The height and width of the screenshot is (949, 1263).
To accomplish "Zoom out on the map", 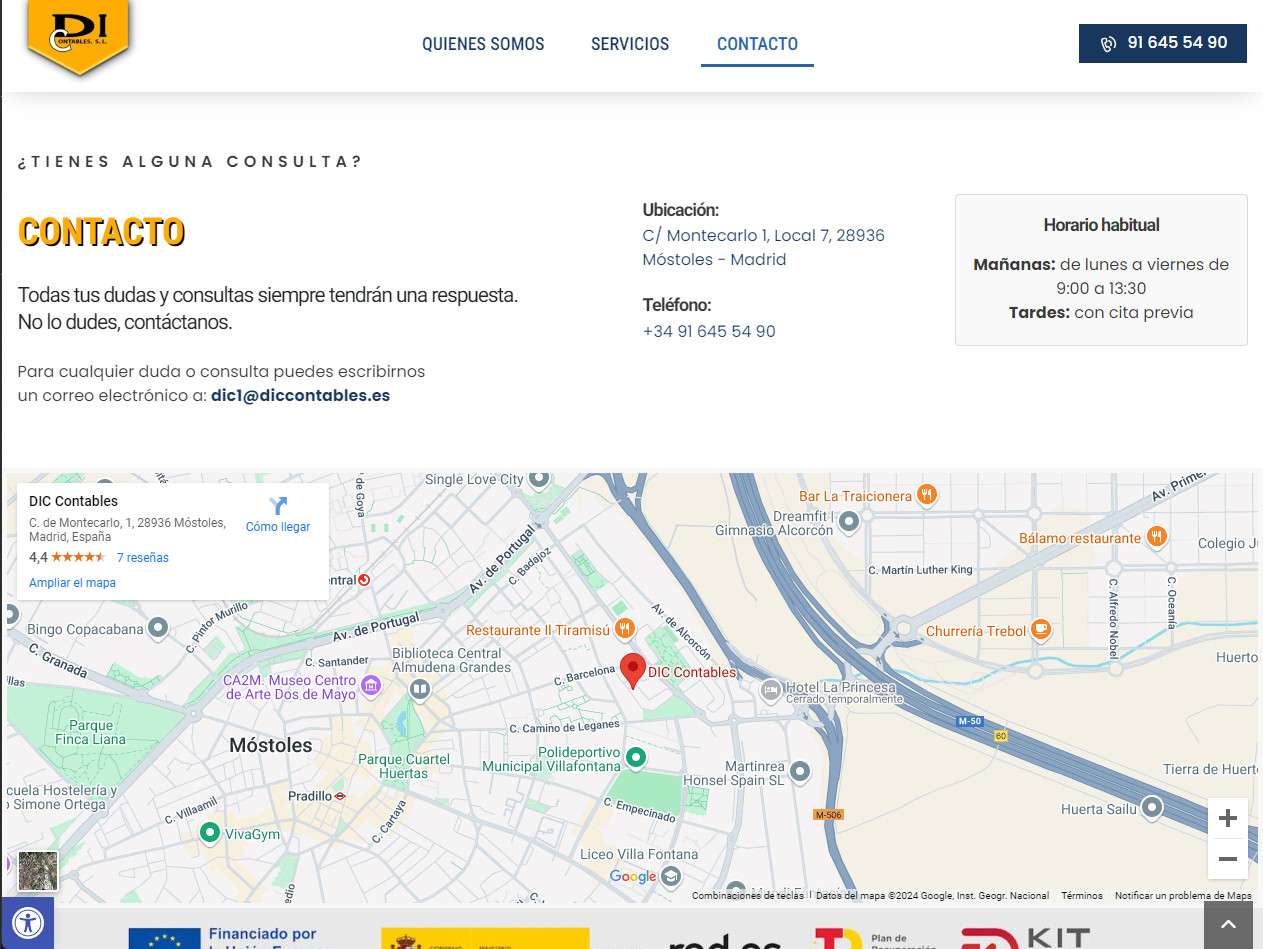I will tap(1227, 859).
